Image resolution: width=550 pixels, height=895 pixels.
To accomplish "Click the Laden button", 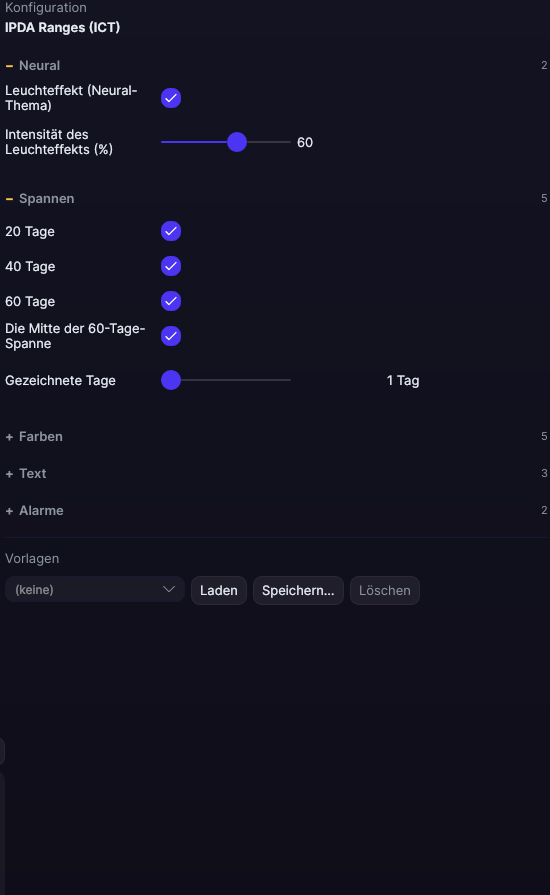I will [x=219, y=590].
